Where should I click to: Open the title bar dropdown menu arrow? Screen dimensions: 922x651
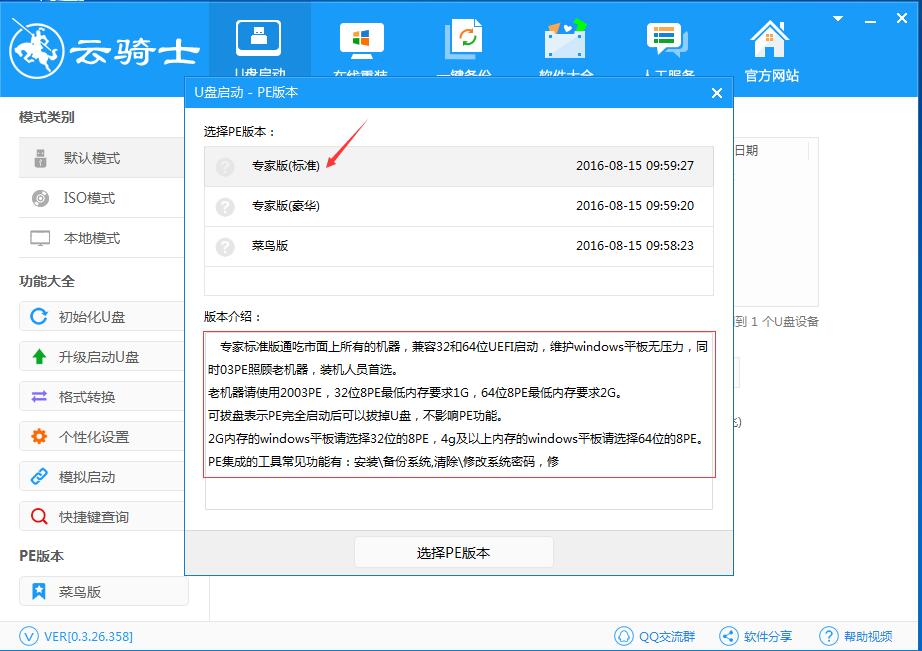838,19
